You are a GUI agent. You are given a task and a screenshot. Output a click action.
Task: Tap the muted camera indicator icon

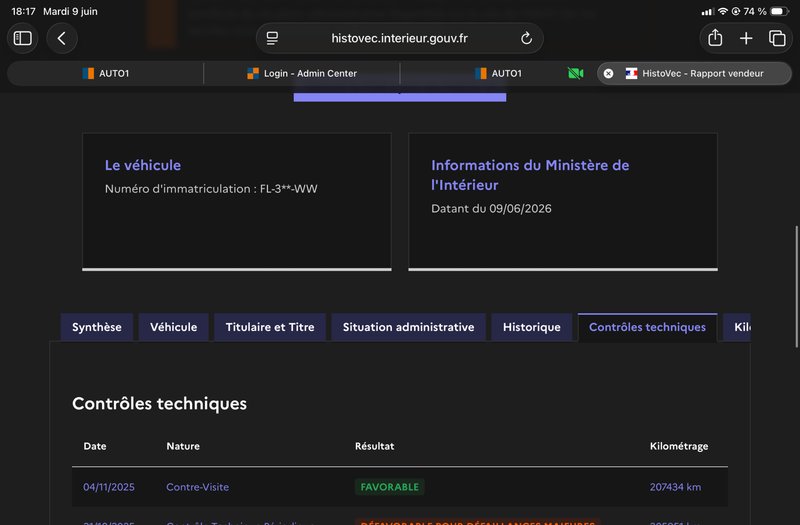pos(576,73)
